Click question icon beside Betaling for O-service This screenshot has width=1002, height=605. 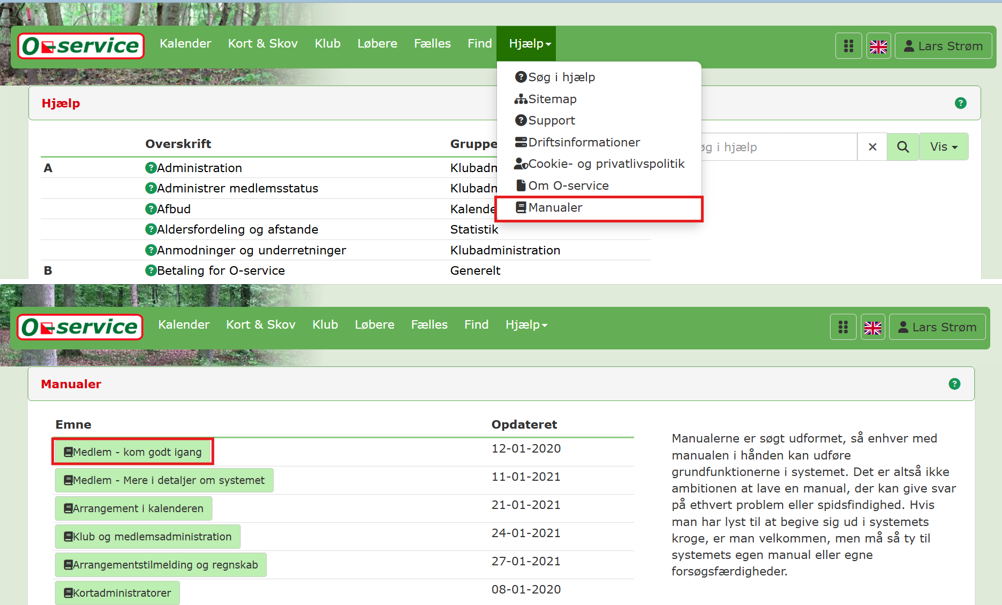(x=151, y=270)
